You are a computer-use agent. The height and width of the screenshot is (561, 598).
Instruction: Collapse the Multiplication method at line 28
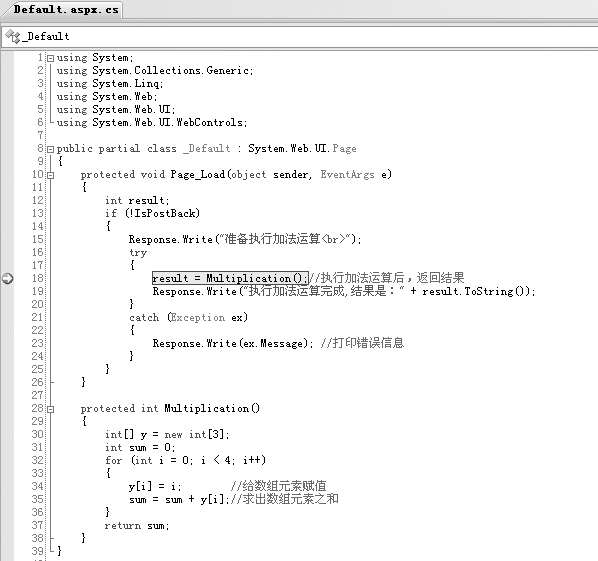50,409
